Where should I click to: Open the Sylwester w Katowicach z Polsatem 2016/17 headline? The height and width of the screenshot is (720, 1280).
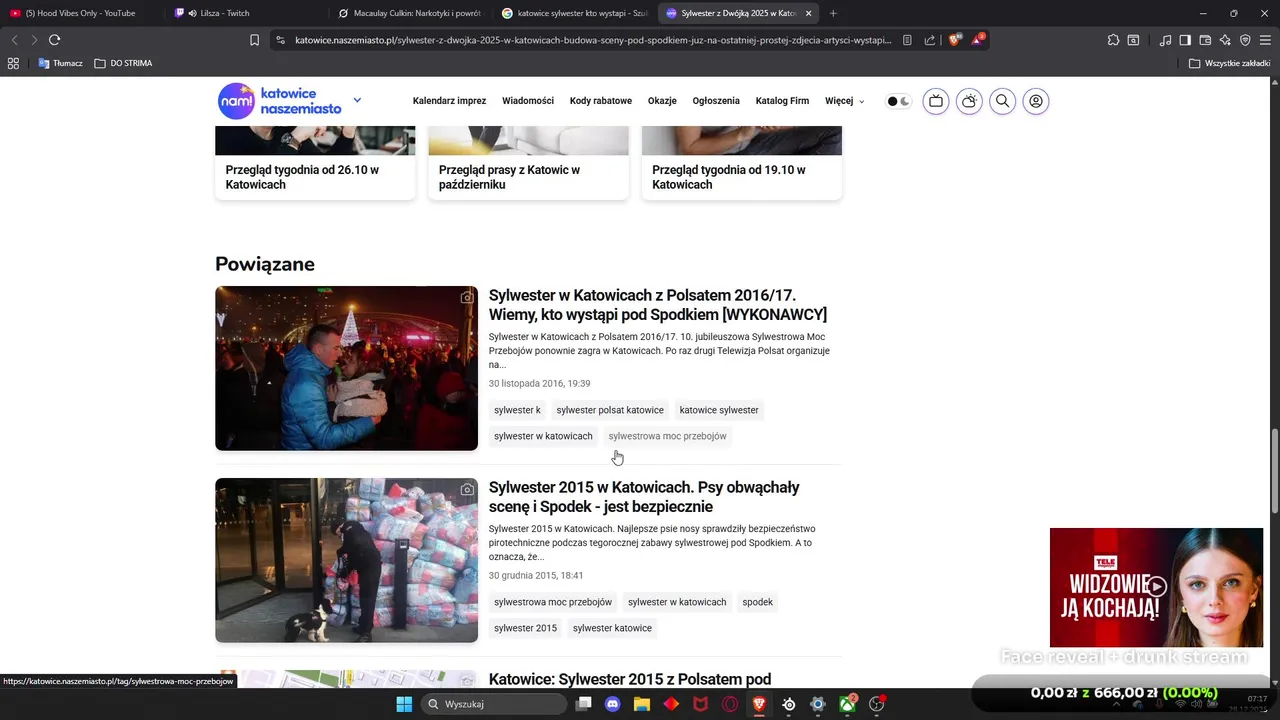coord(658,305)
